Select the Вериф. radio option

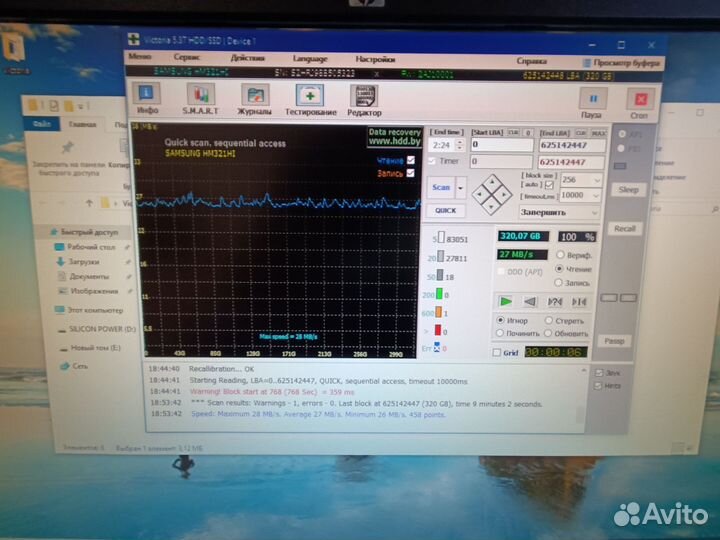[560, 255]
